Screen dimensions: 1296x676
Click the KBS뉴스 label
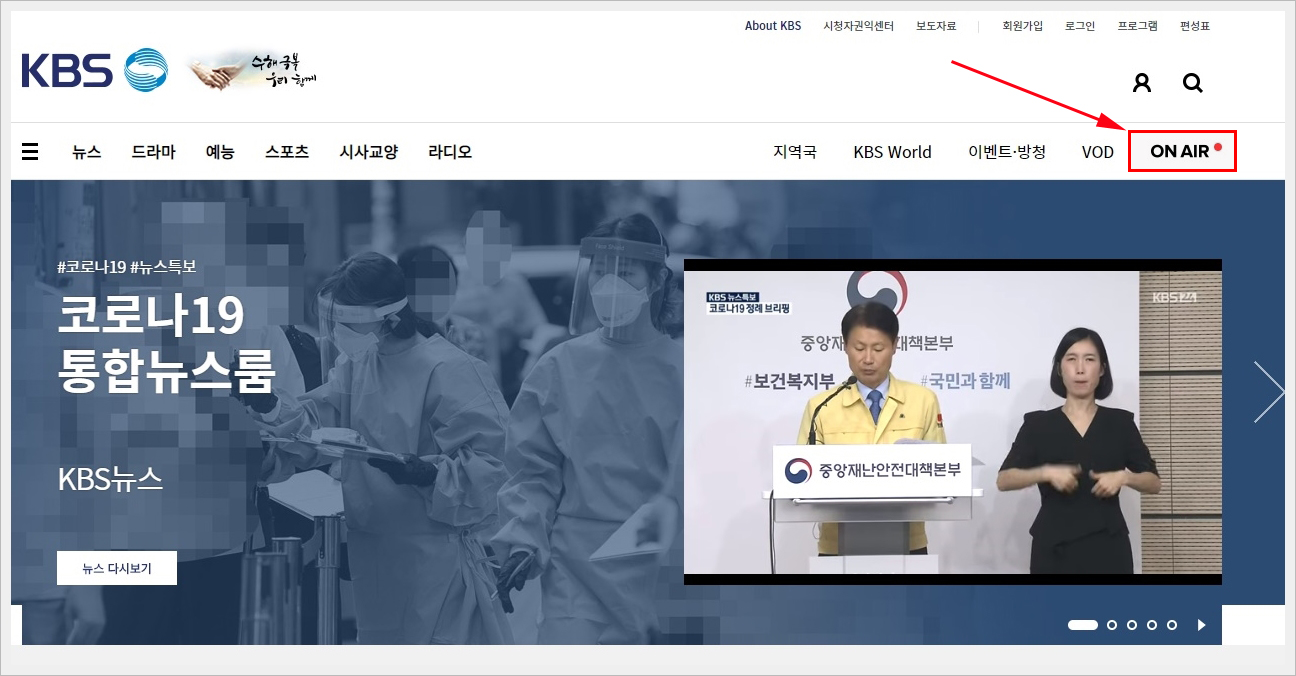110,479
